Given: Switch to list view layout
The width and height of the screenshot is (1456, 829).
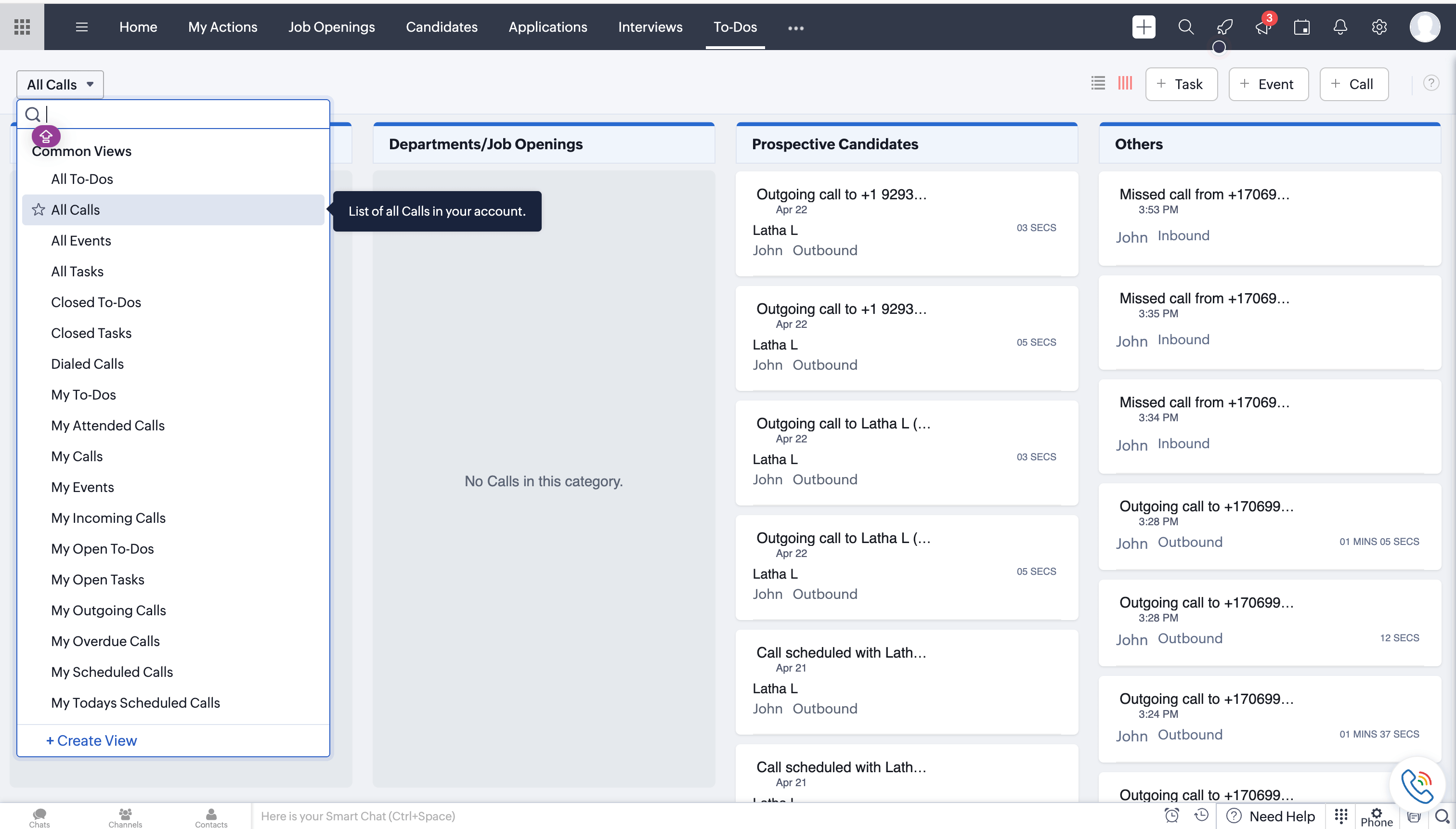Looking at the screenshot, I should click(1098, 83).
